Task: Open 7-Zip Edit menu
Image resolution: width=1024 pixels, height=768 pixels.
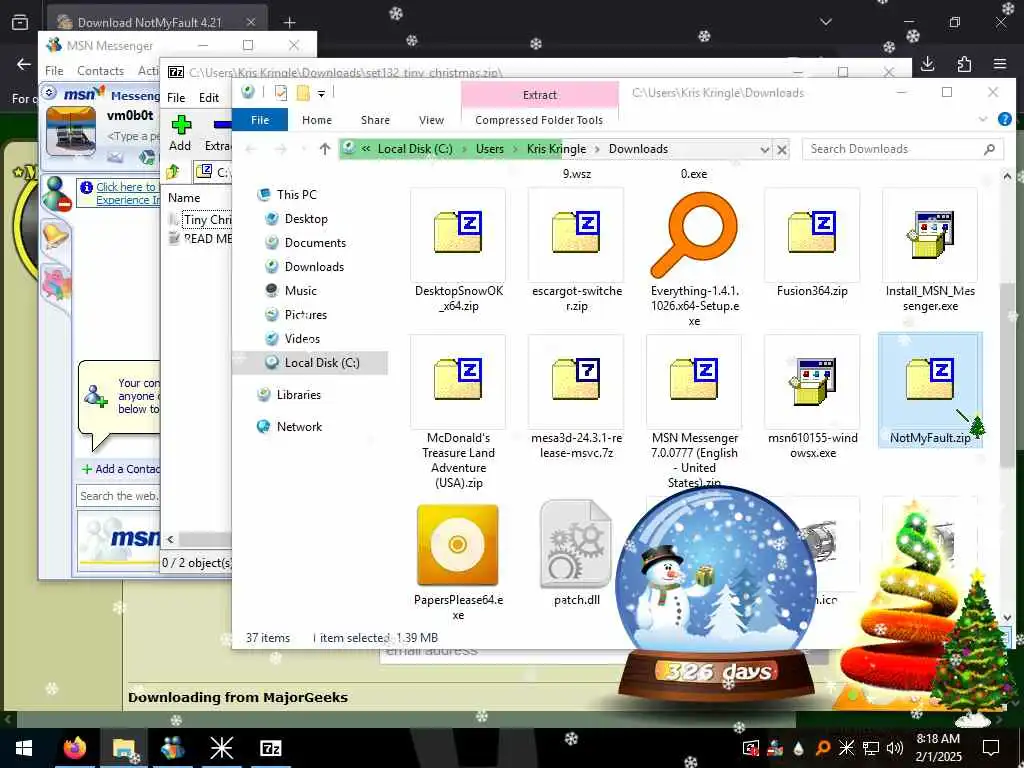Action: point(209,97)
